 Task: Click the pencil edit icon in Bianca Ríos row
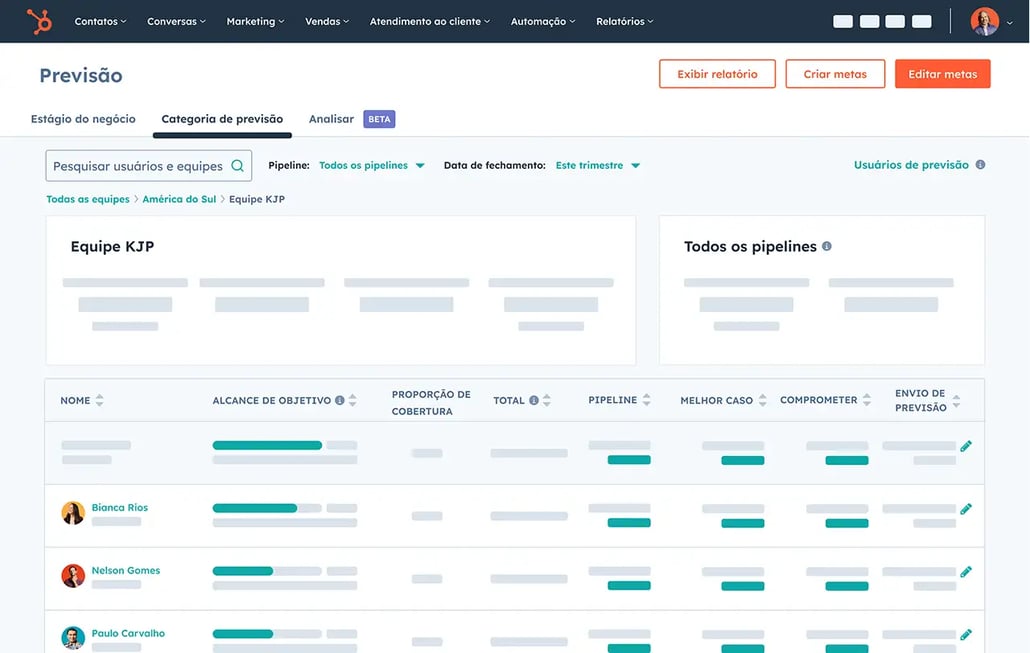pyautogui.click(x=966, y=509)
